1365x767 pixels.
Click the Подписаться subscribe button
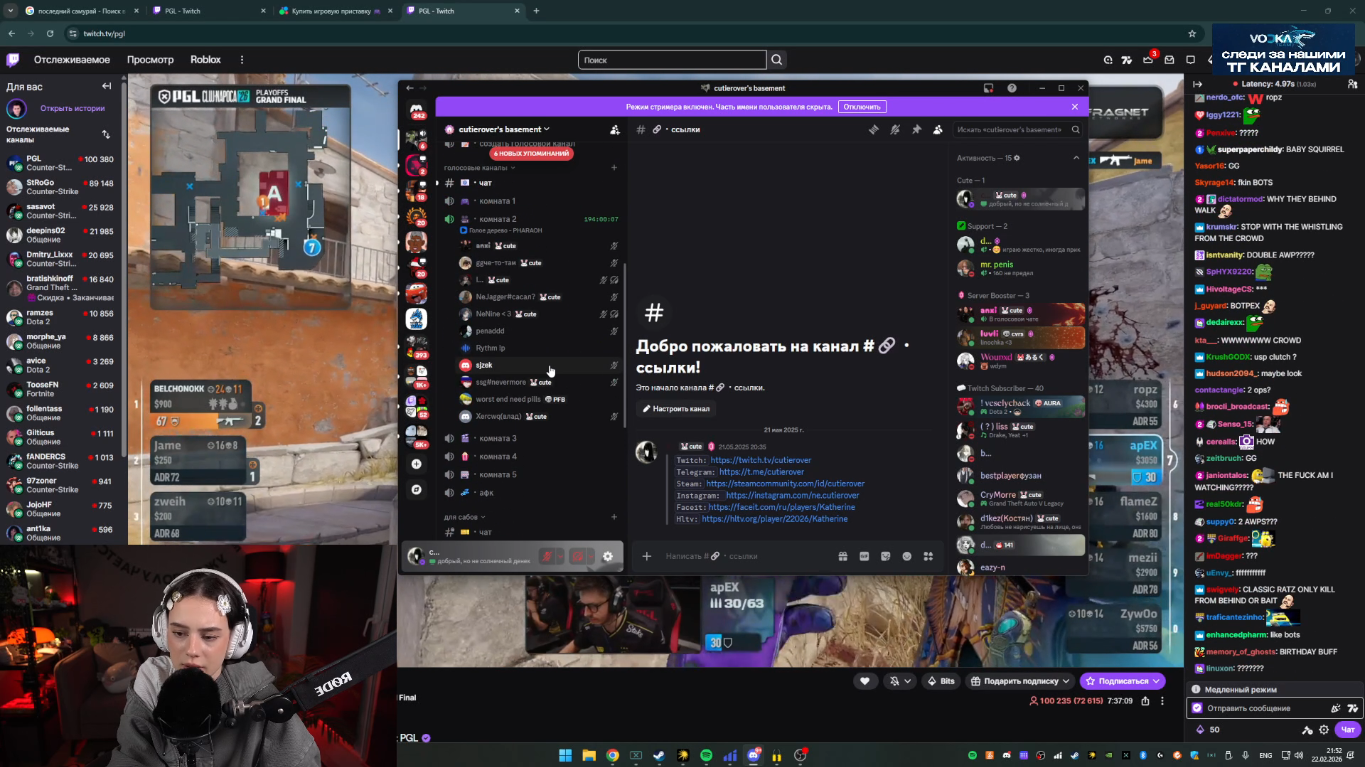click(1122, 681)
